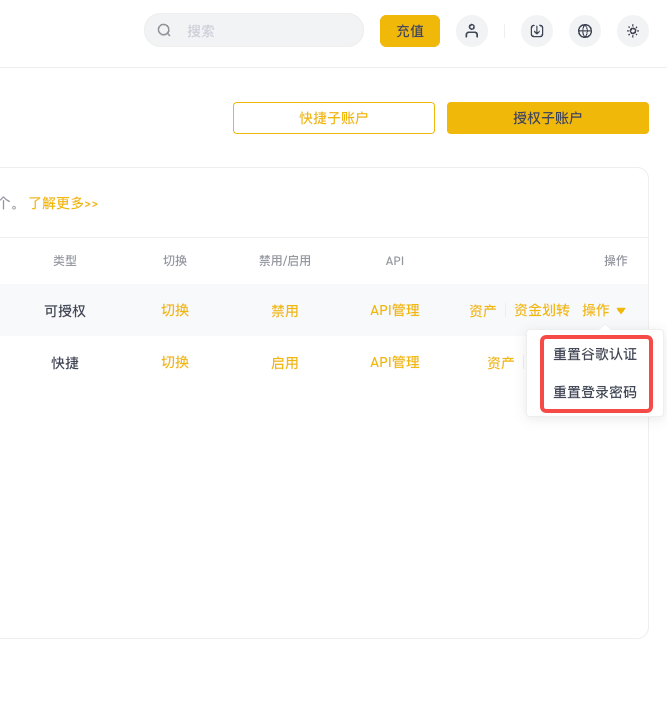Click the 授权子账户 button
Viewport: 667px width, 728px height.
click(548, 118)
